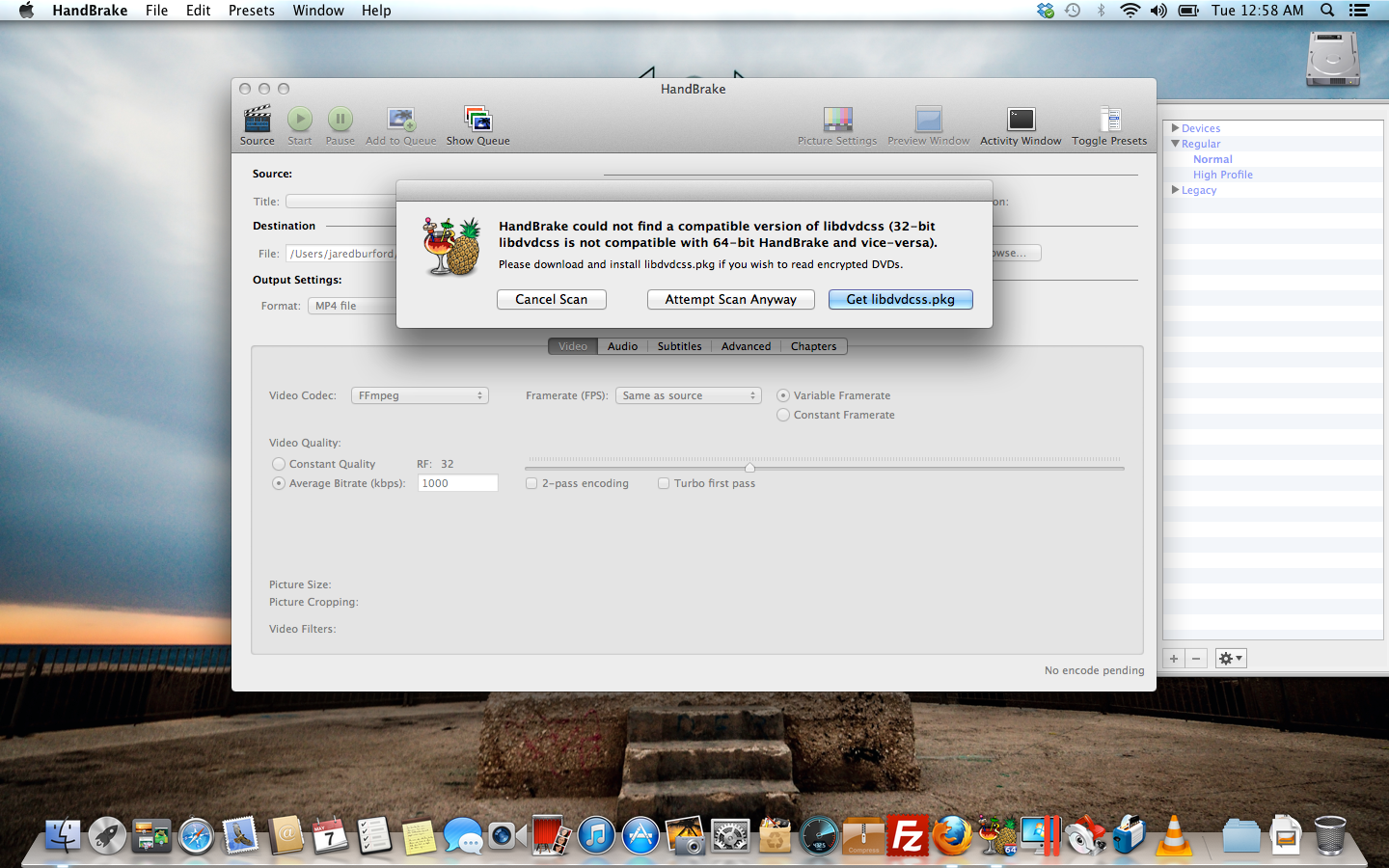This screenshot has width=1389, height=868.
Task: Open the Wi-Fi status menu
Action: point(1130,10)
